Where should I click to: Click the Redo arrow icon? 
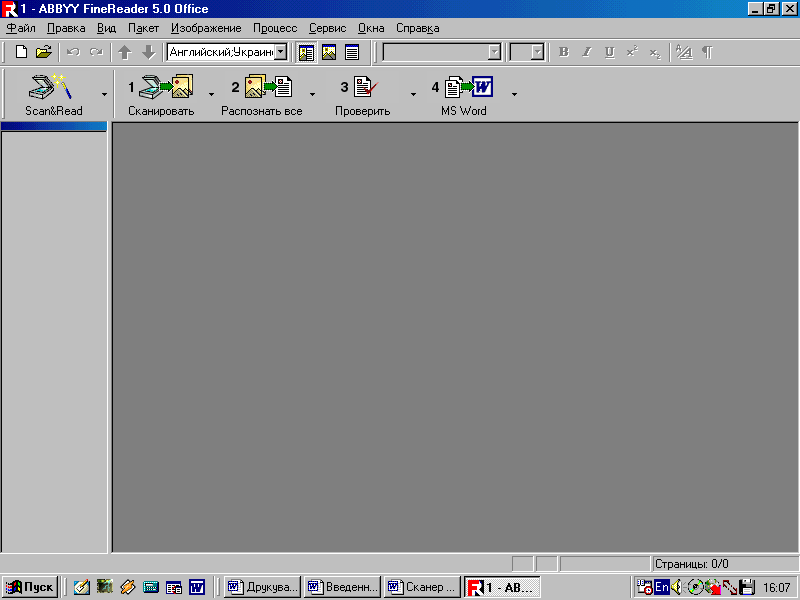(x=96, y=52)
